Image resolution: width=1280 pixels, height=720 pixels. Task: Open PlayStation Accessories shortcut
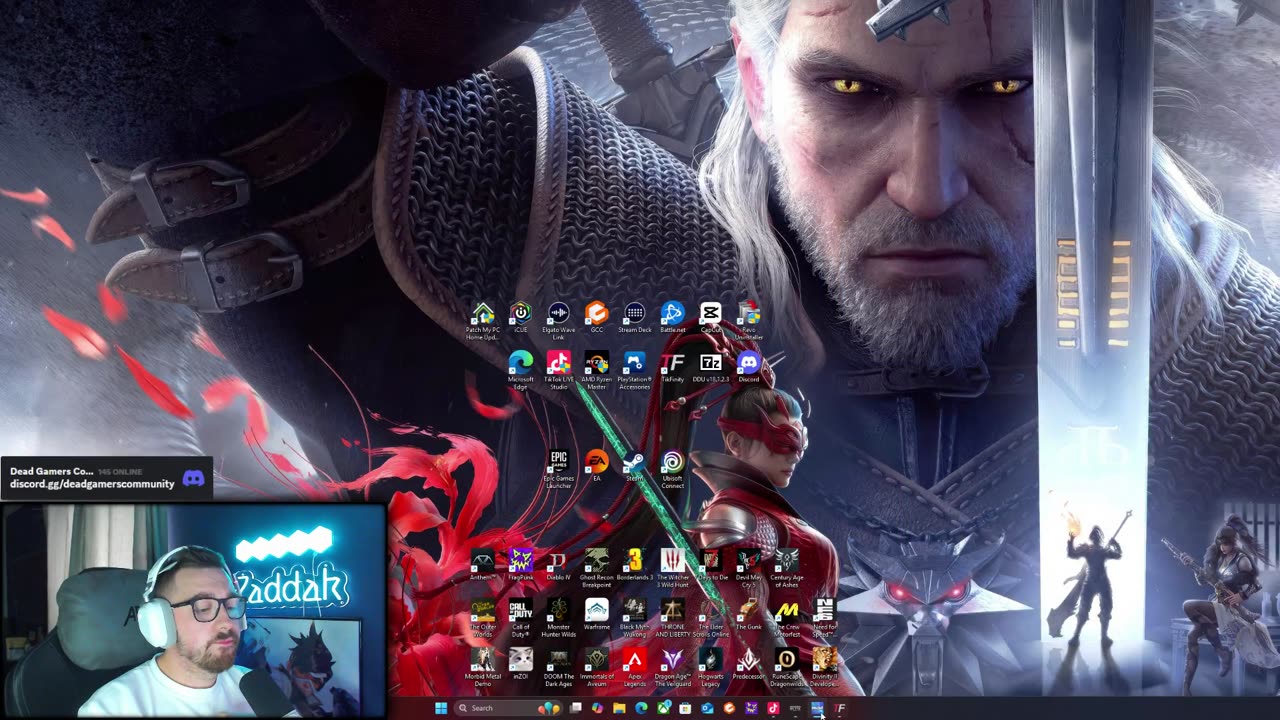pos(634,370)
